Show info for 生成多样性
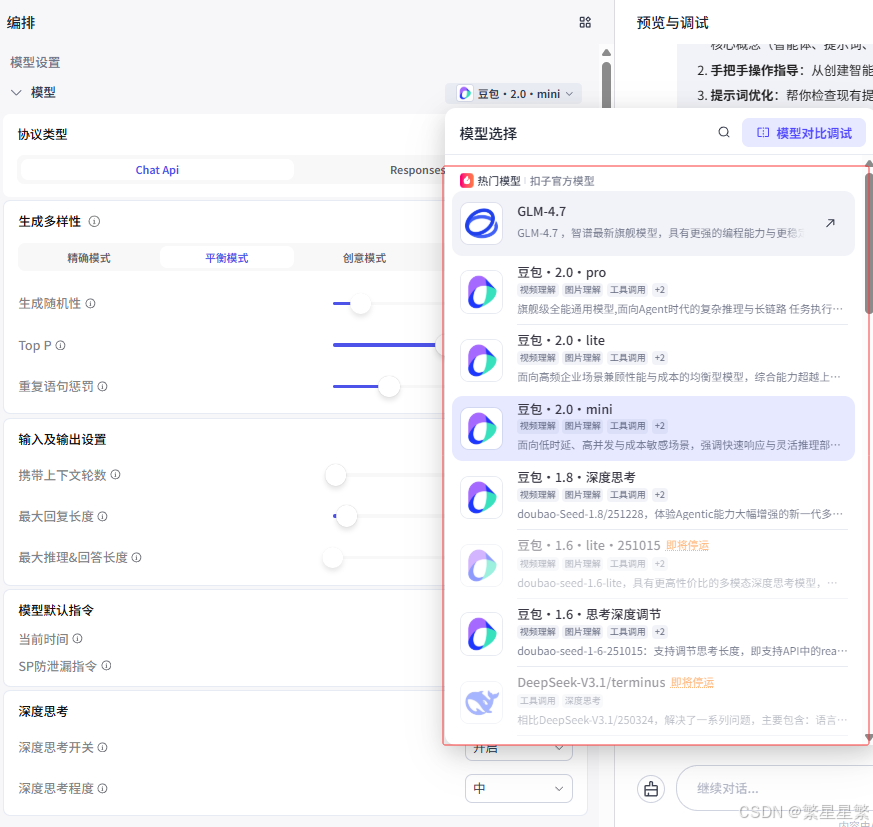Viewport: 873px width, 827px height. coord(95,221)
